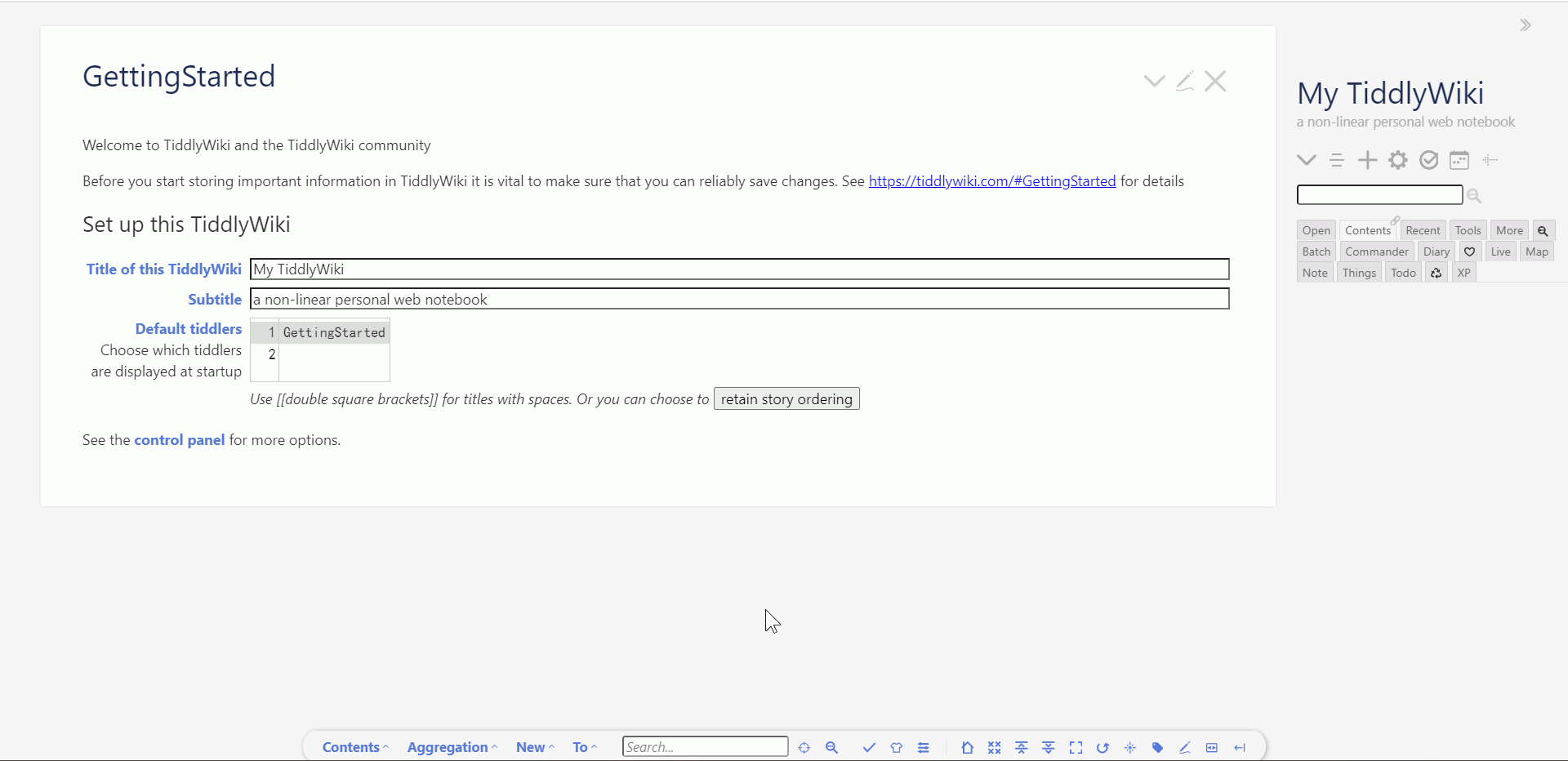Click the save checkmark circle in sidebar
Viewport: 1568px width, 761px height.
click(x=1428, y=160)
